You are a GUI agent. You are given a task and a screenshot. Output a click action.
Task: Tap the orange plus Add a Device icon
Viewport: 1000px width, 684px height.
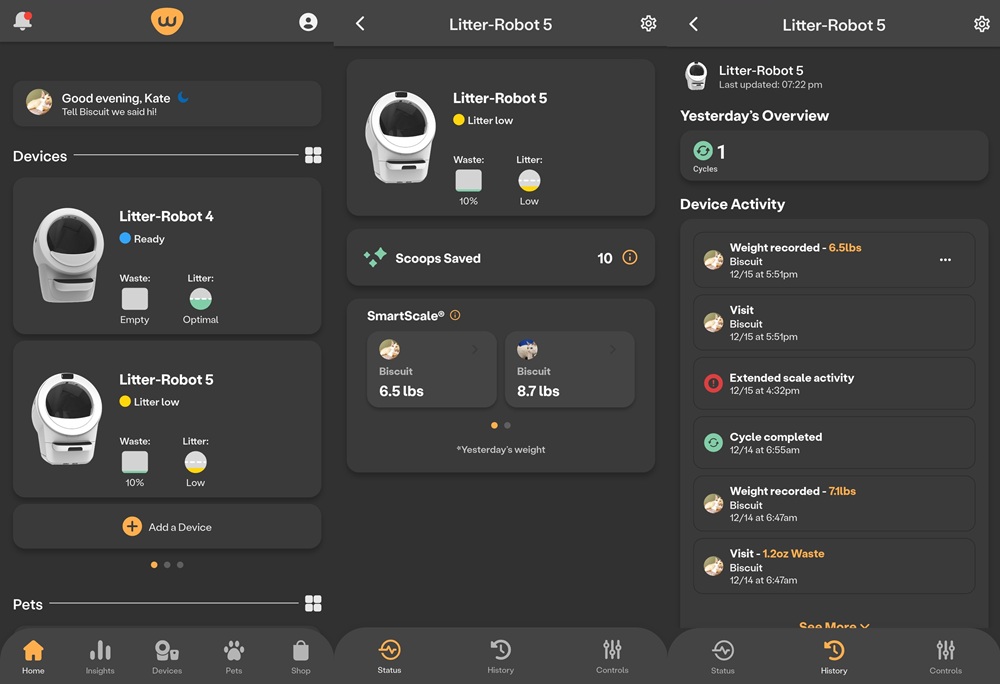pos(132,527)
